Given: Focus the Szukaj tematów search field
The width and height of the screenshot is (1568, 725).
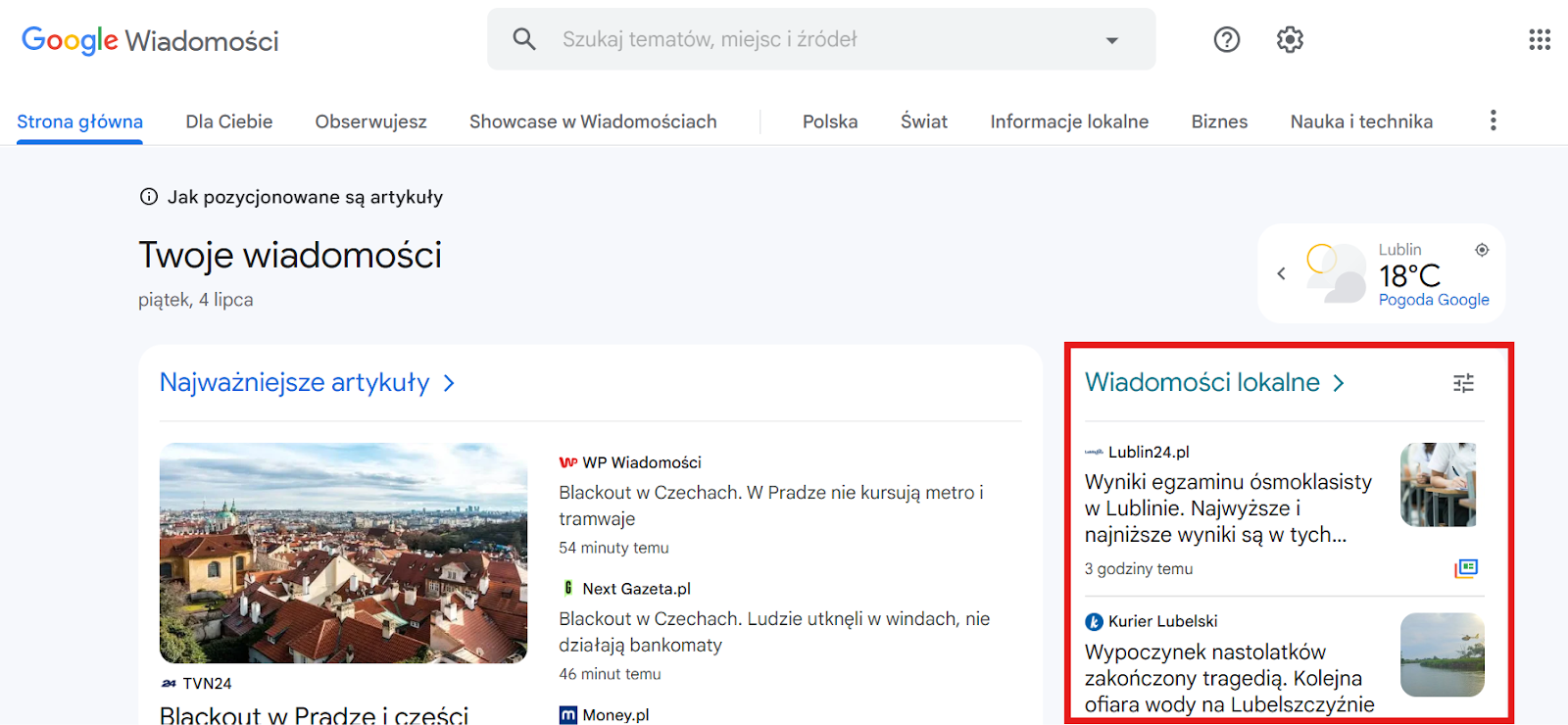Looking at the screenshot, I should (821, 39).
